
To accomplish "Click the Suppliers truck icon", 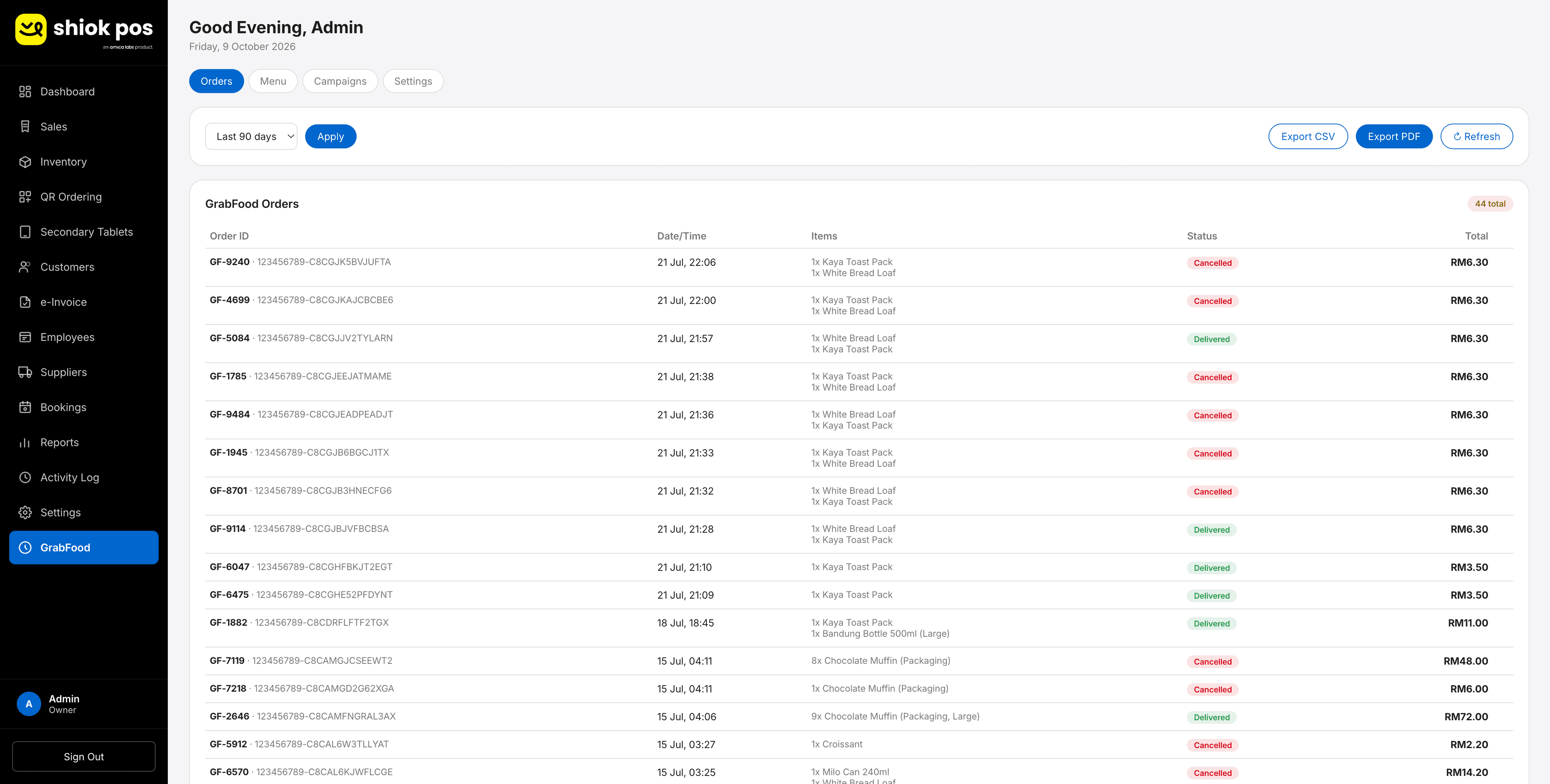I will [25, 372].
